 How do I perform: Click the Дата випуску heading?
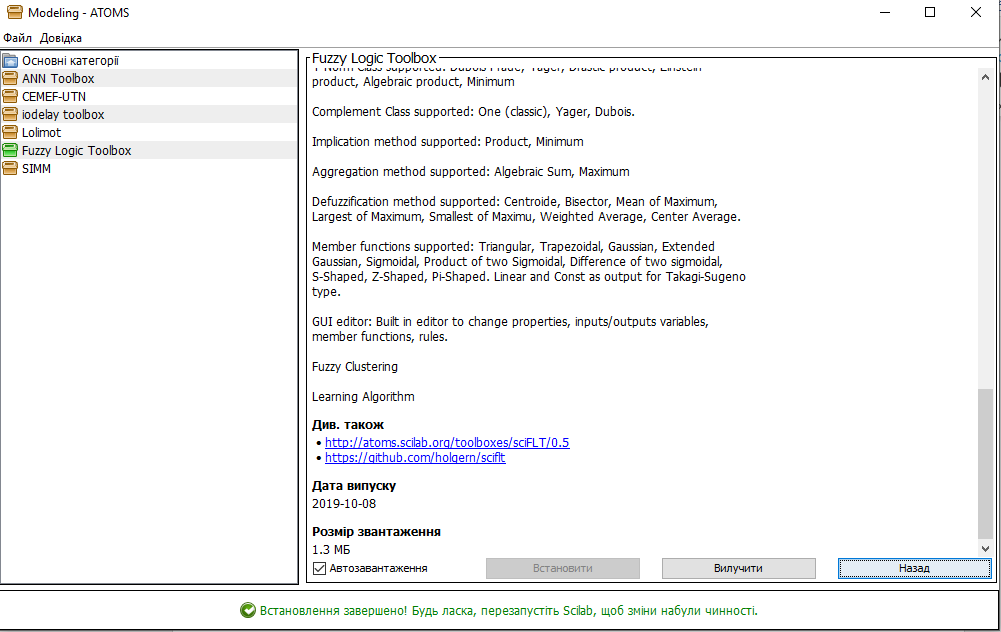354,486
